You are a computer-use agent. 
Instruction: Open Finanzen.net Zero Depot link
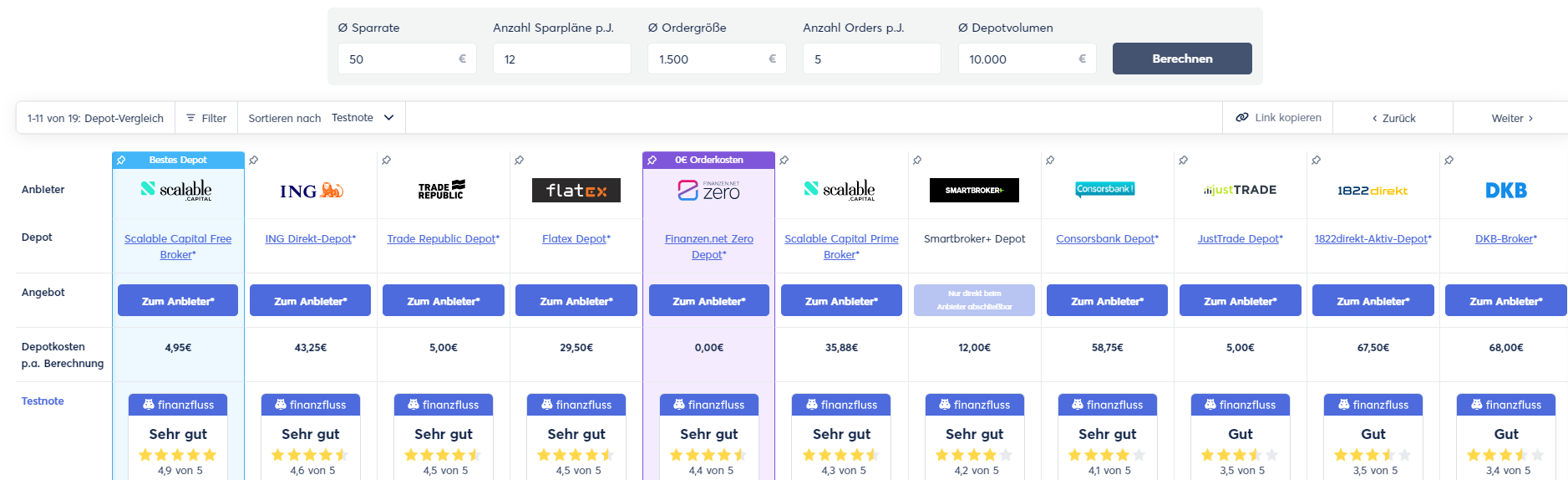coord(709,247)
